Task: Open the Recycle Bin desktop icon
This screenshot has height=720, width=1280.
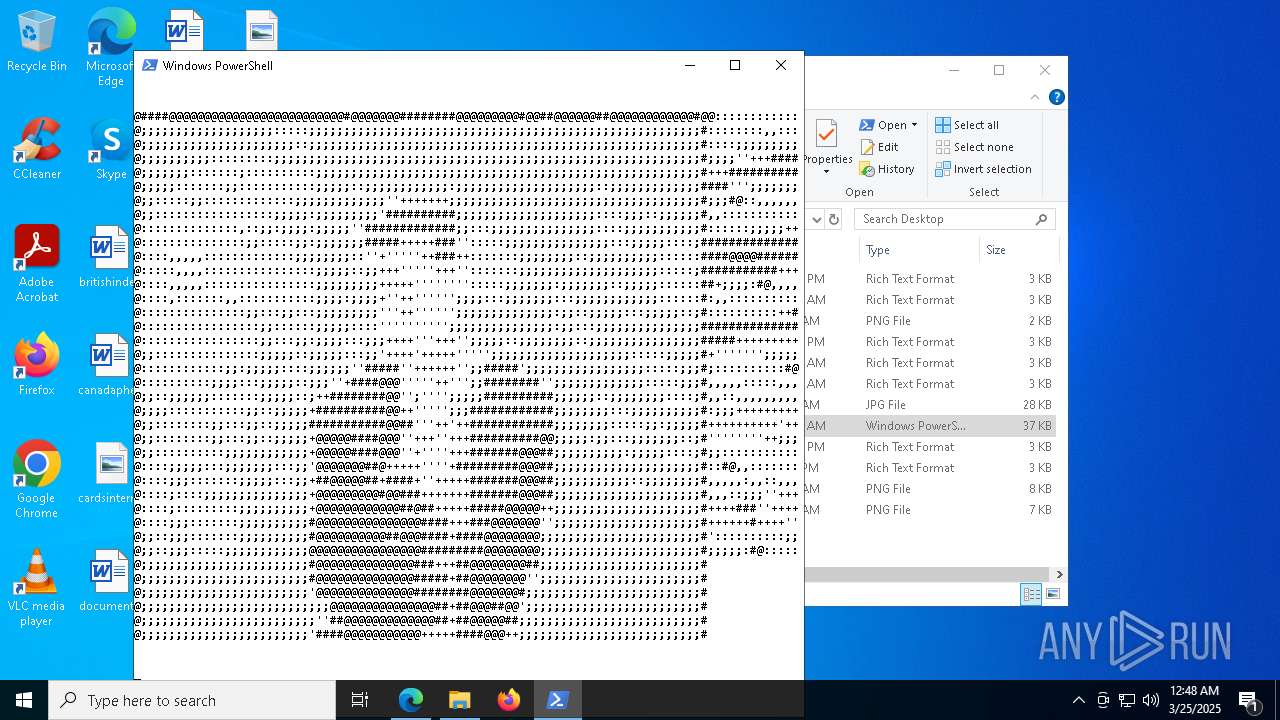Action: (37, 42)
